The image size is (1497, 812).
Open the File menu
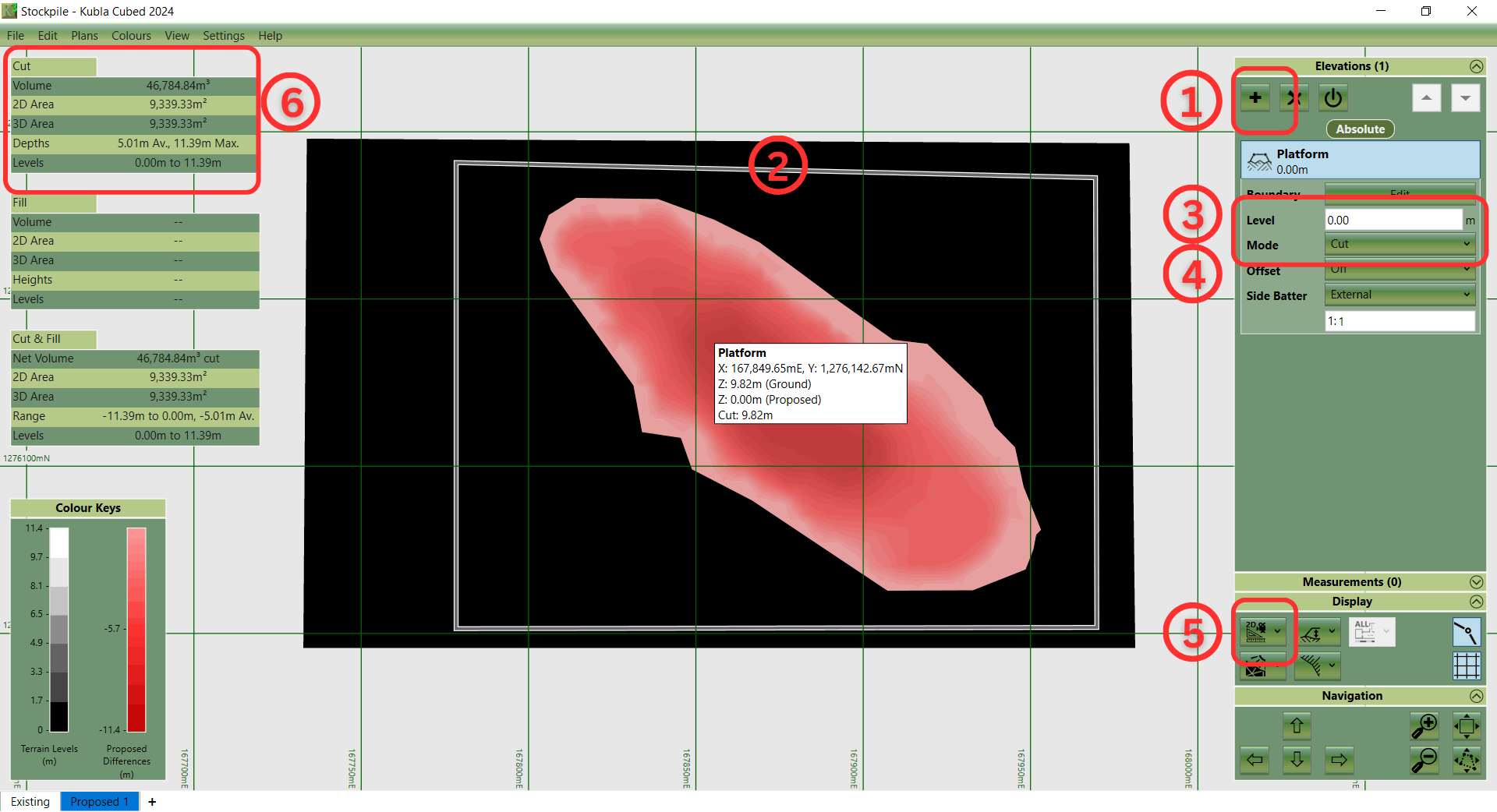point(16,36)
